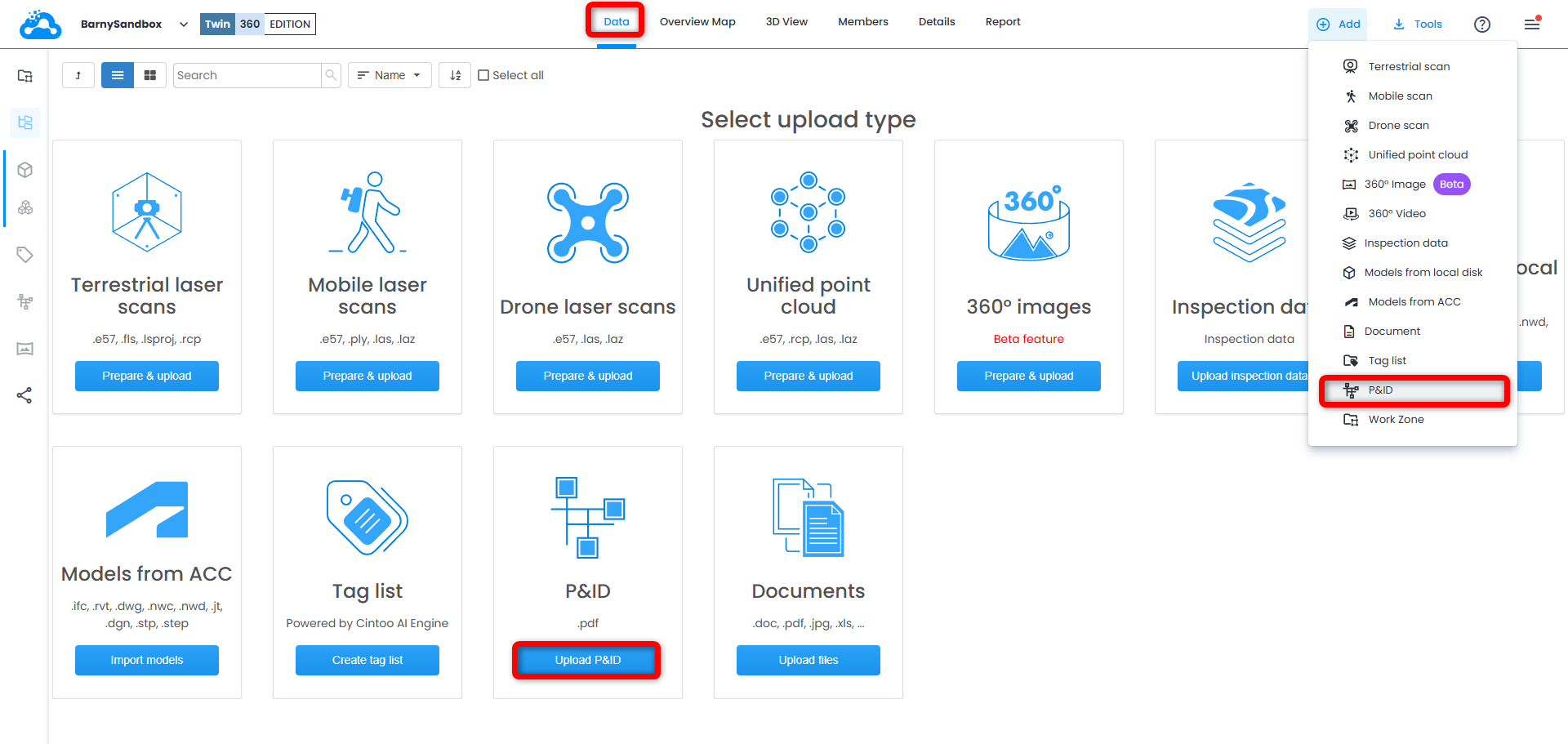
Task: Click the Models from ACC Autodesk icon
Action: coord(147,510)
